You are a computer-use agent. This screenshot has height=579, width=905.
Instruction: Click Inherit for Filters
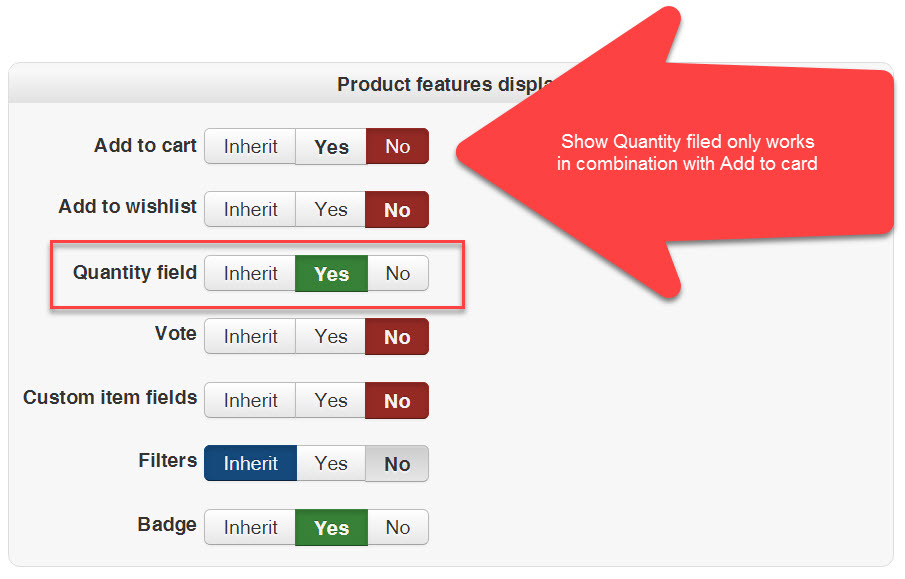250,463
